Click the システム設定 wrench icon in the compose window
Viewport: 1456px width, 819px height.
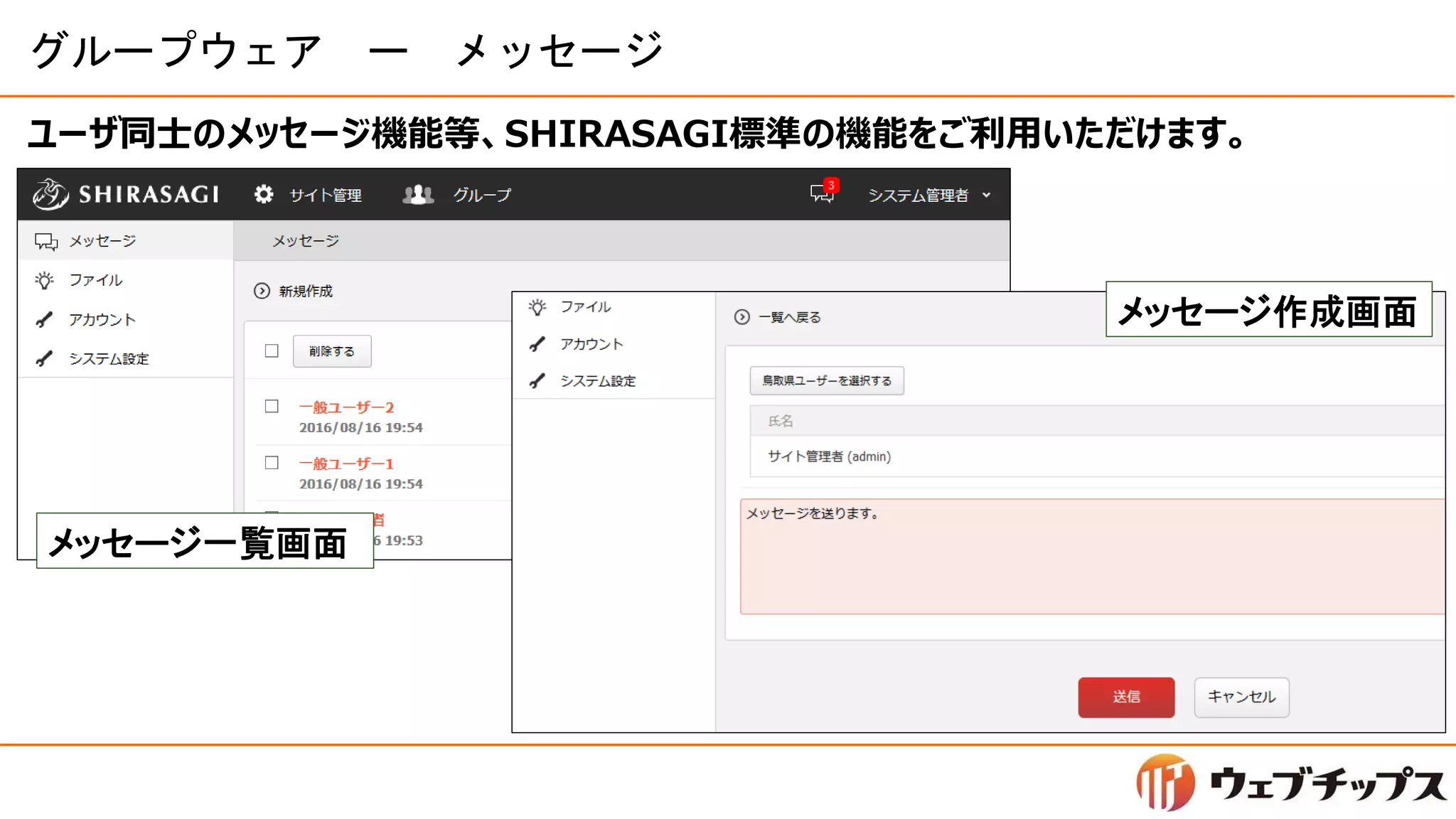coord(537,381)
